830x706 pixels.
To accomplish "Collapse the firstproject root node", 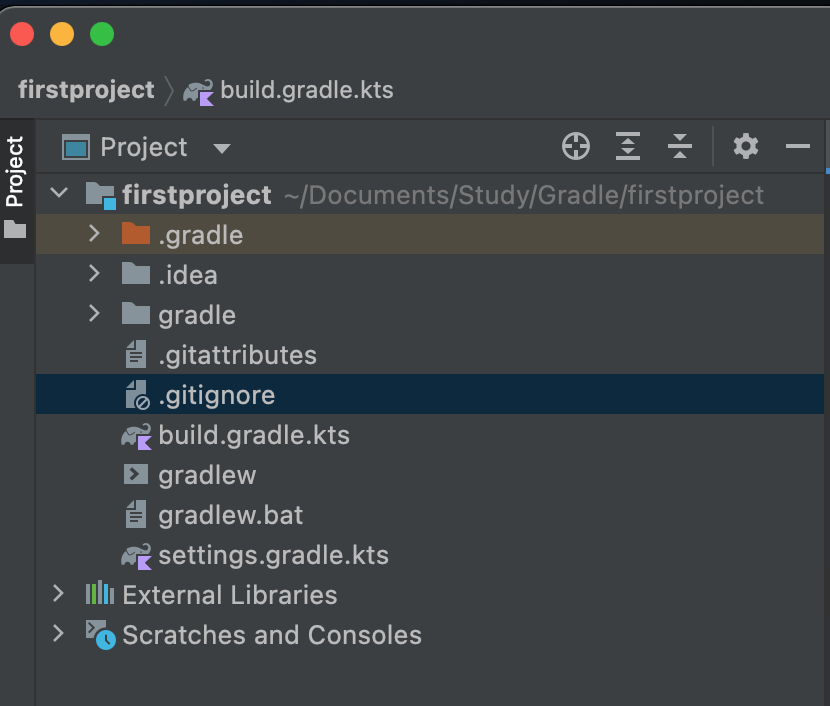I will pyautogui.click(x=59, y=193).
